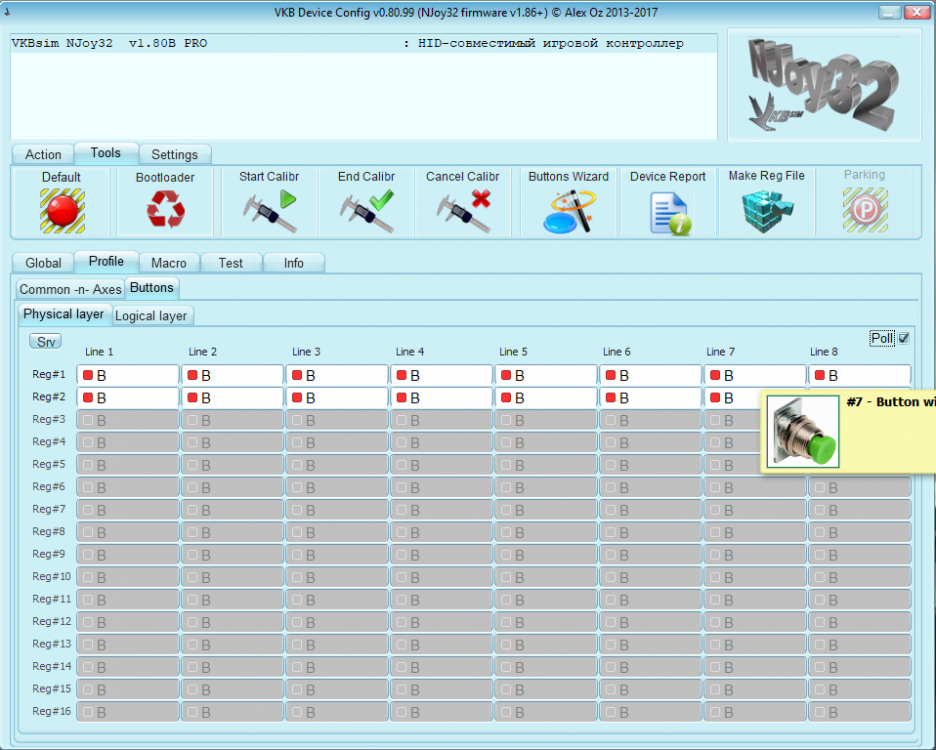The width and height of the screenshot is (936, 750).
Task: Switch to the Logical layer tab
Action: [x=151, y=315]
